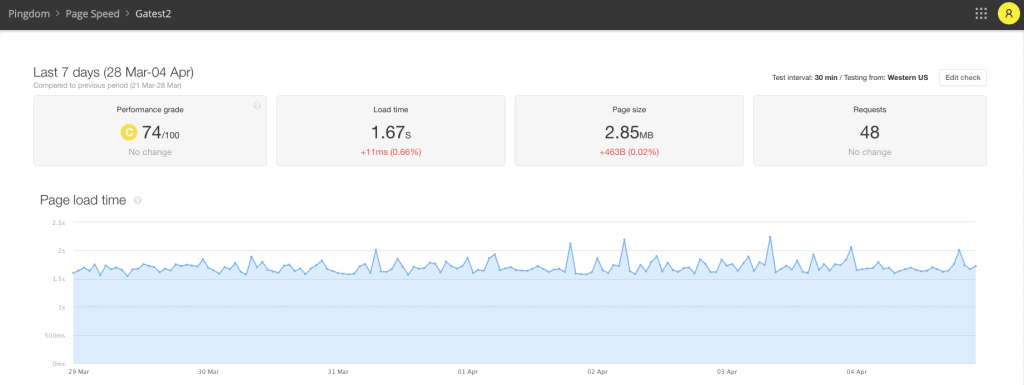Select the 01 Apr axis label
The height and width of the screenshot is (385, 1024).
[467, 372]
